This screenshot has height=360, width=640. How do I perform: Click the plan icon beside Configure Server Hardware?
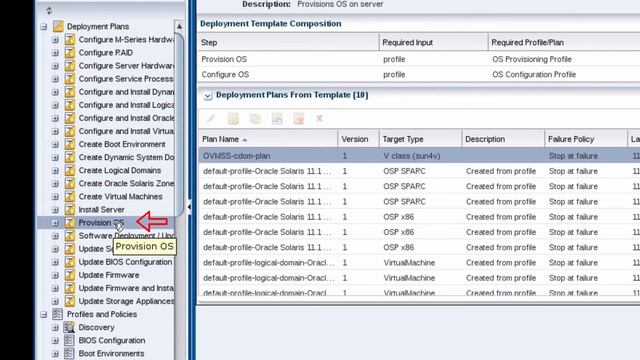coord(70,66)
